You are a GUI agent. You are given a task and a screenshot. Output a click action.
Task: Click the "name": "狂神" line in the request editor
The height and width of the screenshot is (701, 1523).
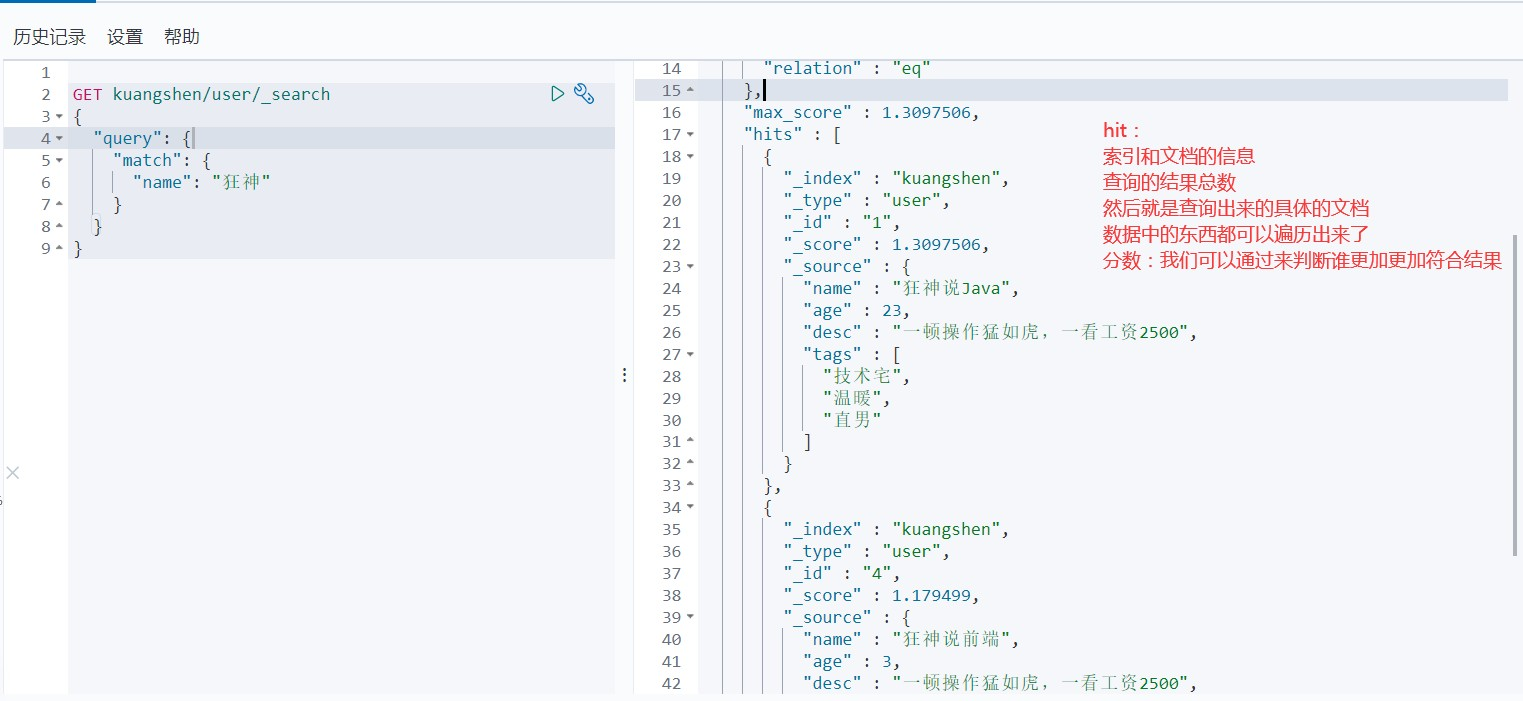(201, 182)
